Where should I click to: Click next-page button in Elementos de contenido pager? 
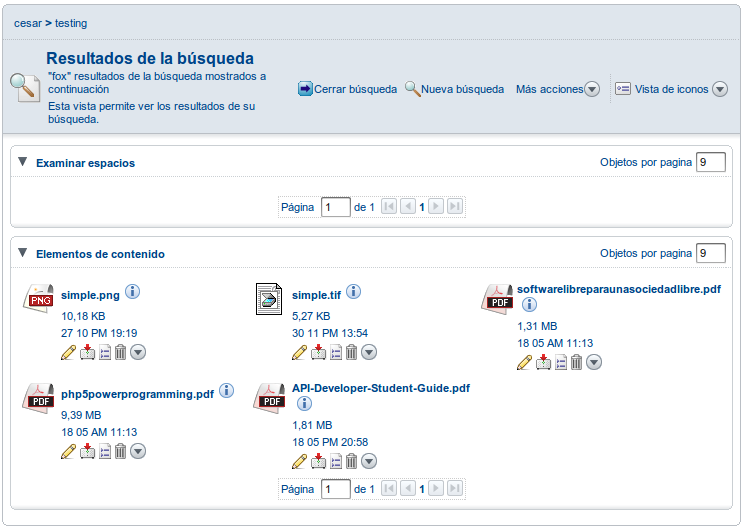[436, 489]
